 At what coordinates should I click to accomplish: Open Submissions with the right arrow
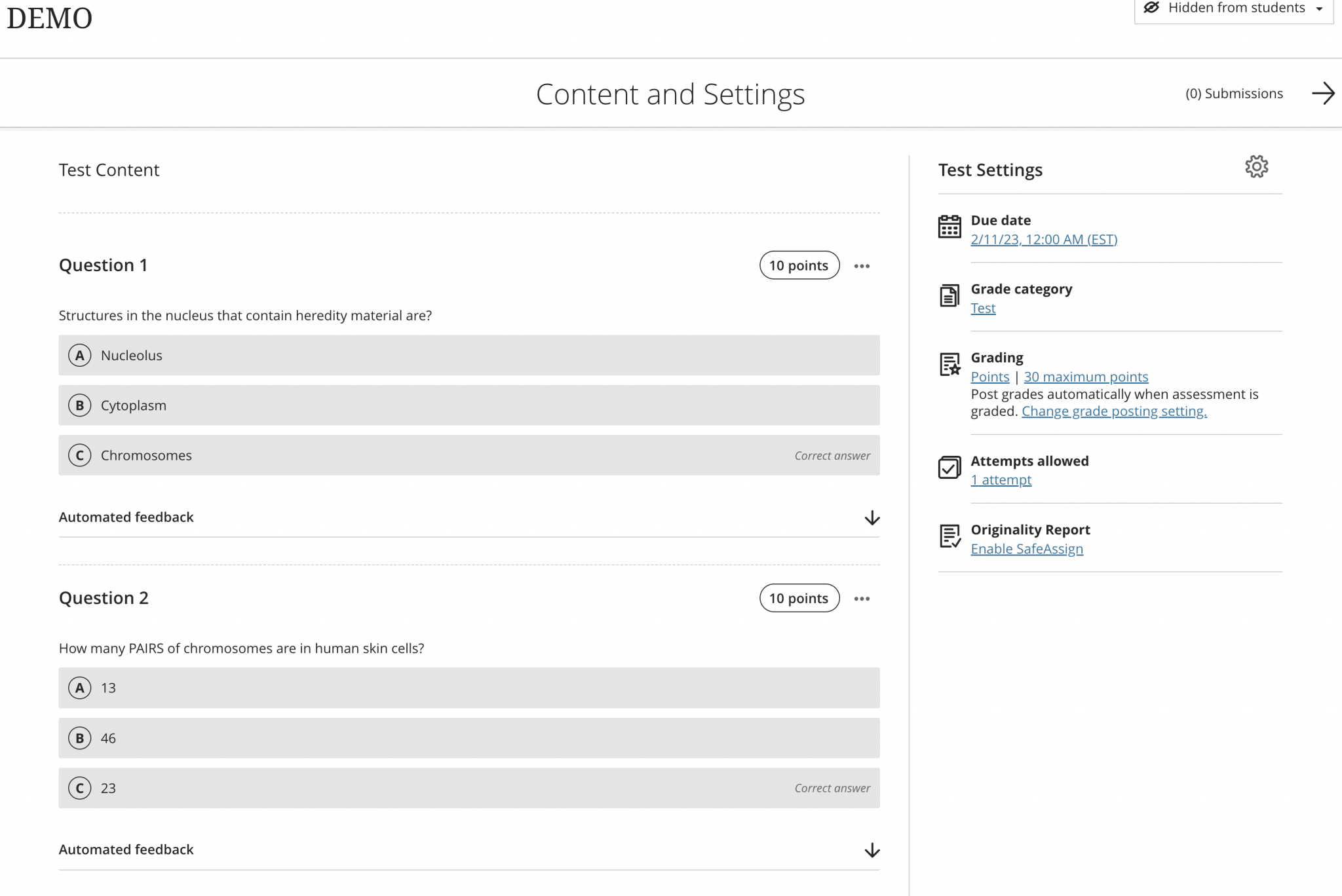(1323, 93)
